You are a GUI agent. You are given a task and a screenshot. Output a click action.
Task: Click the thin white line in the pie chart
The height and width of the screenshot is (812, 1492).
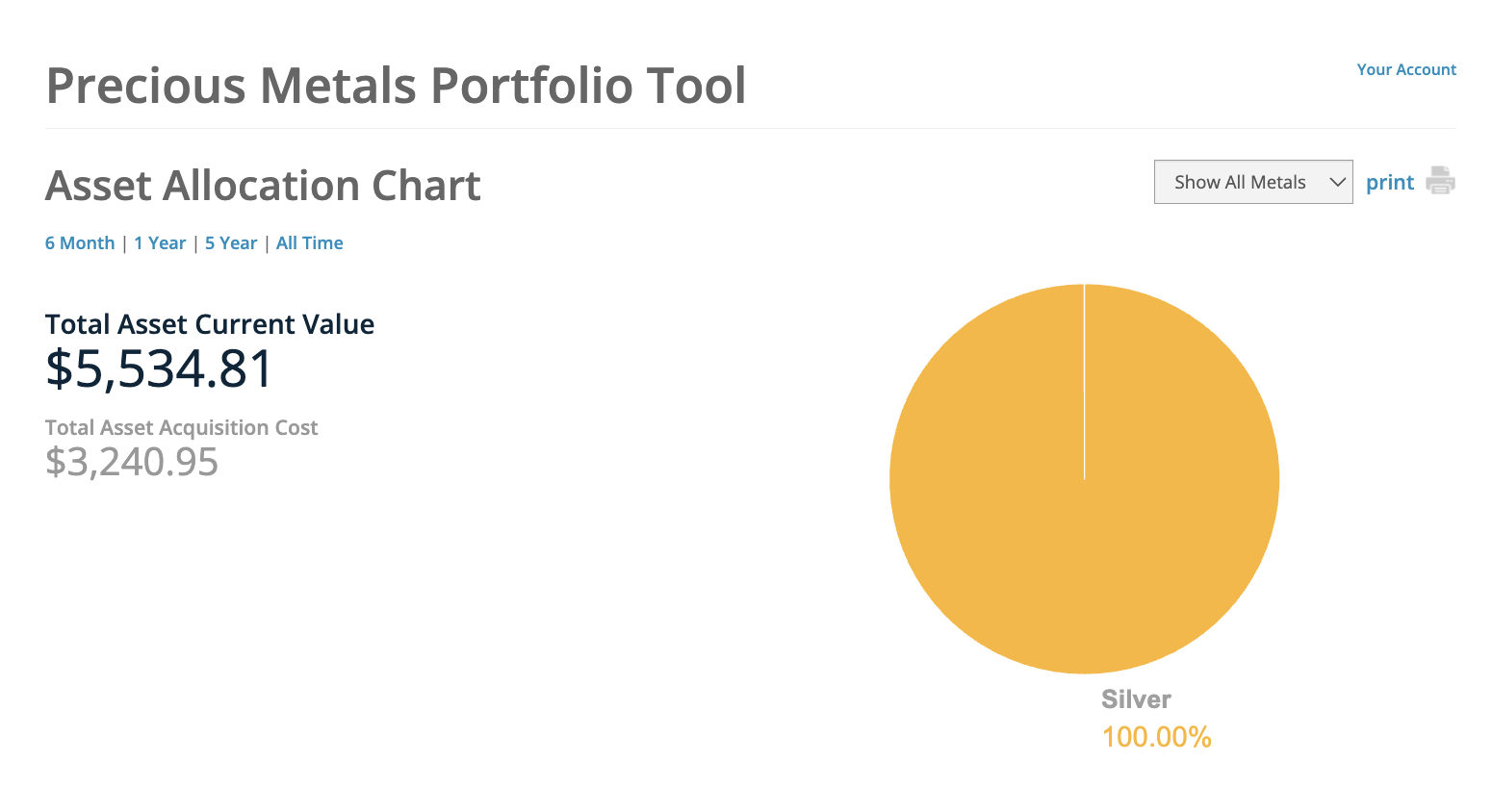tap(1085, 385)
